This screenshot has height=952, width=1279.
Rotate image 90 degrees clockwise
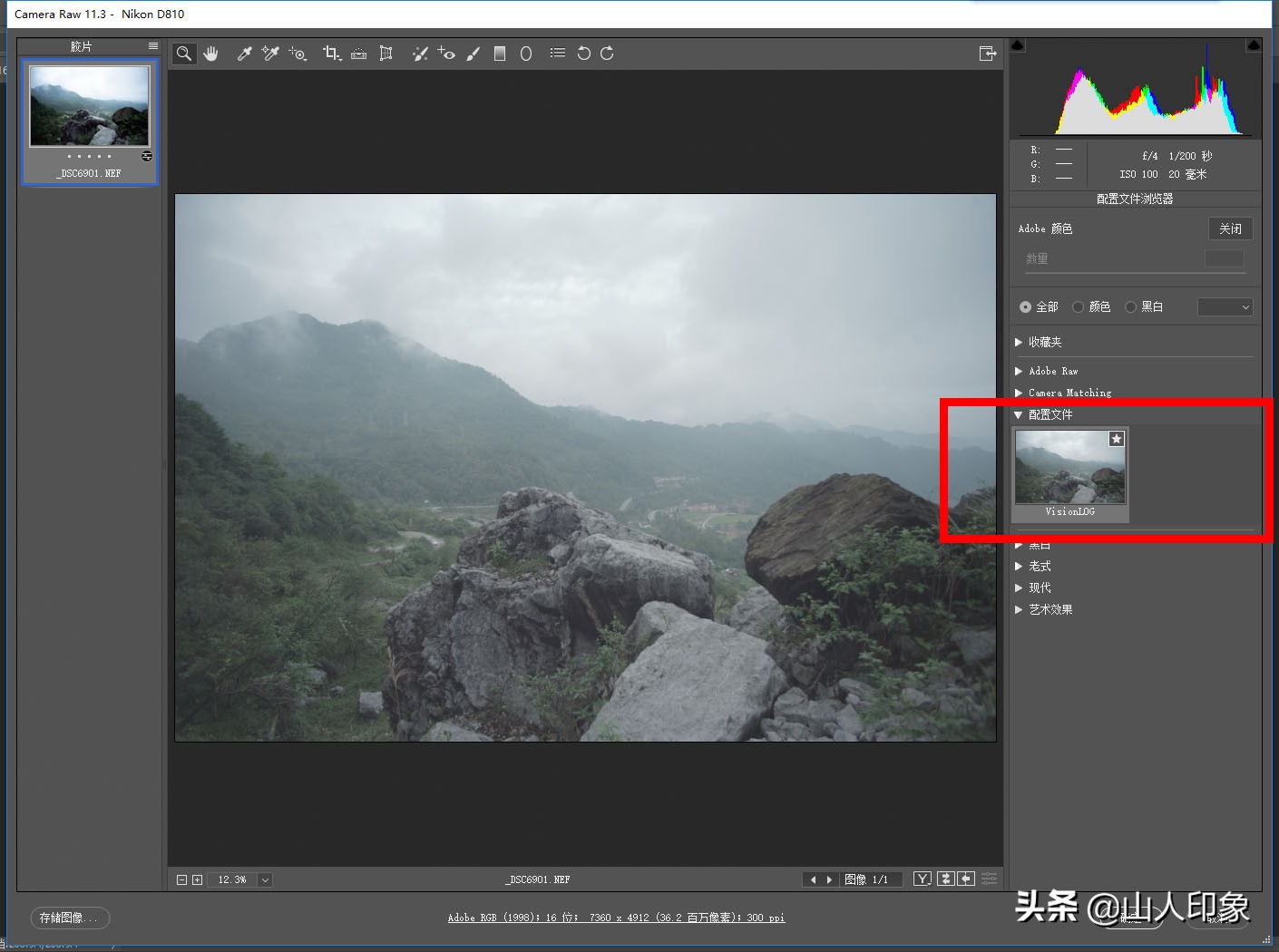point(607,53)
